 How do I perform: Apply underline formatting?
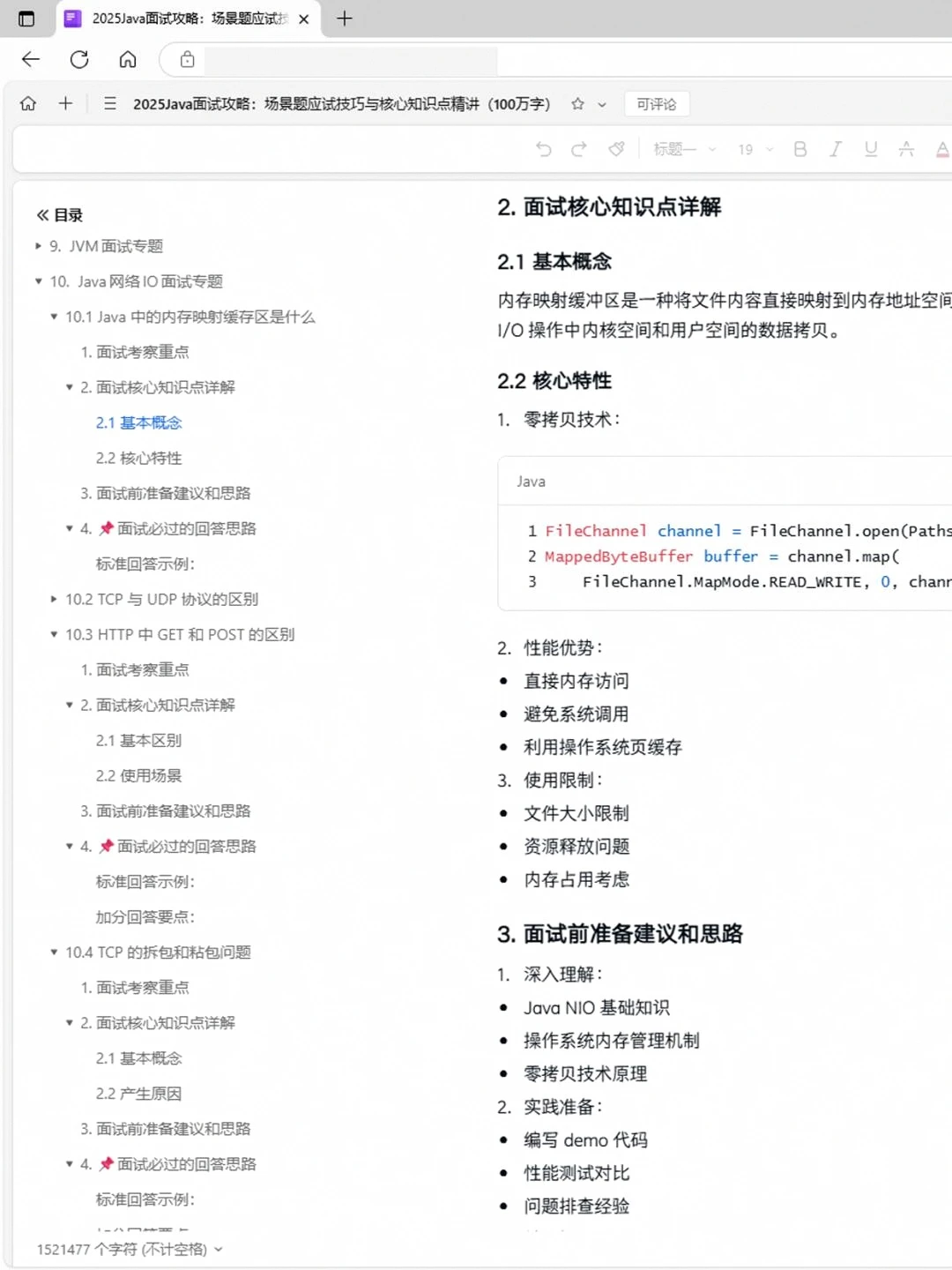871,150
